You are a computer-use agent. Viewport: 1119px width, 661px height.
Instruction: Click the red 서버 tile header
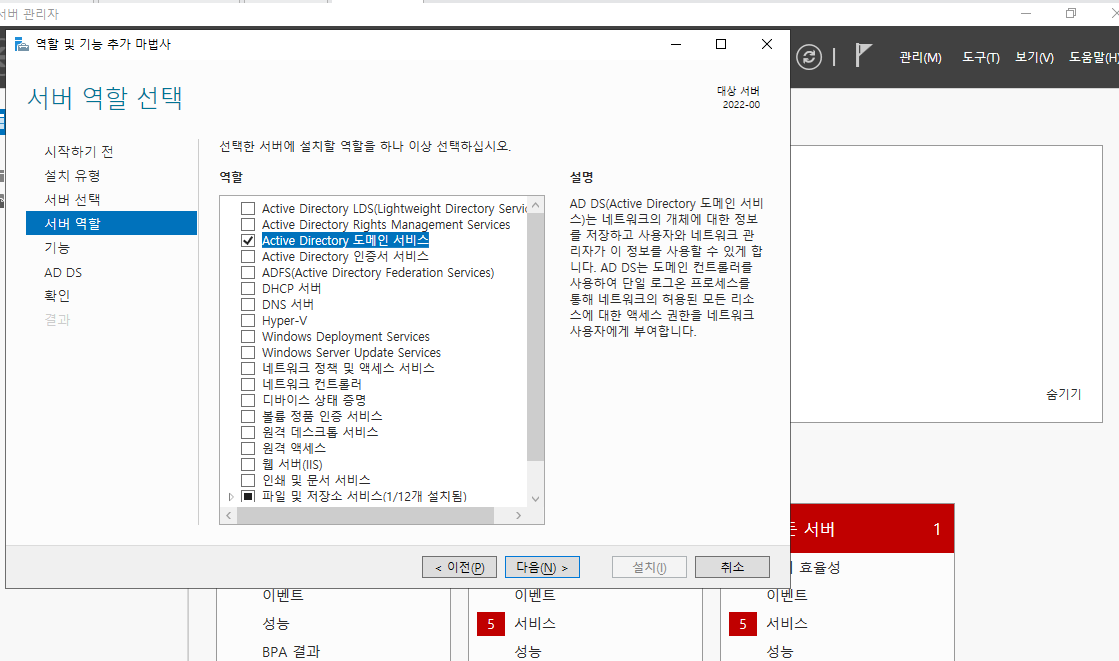coord(872,528)
